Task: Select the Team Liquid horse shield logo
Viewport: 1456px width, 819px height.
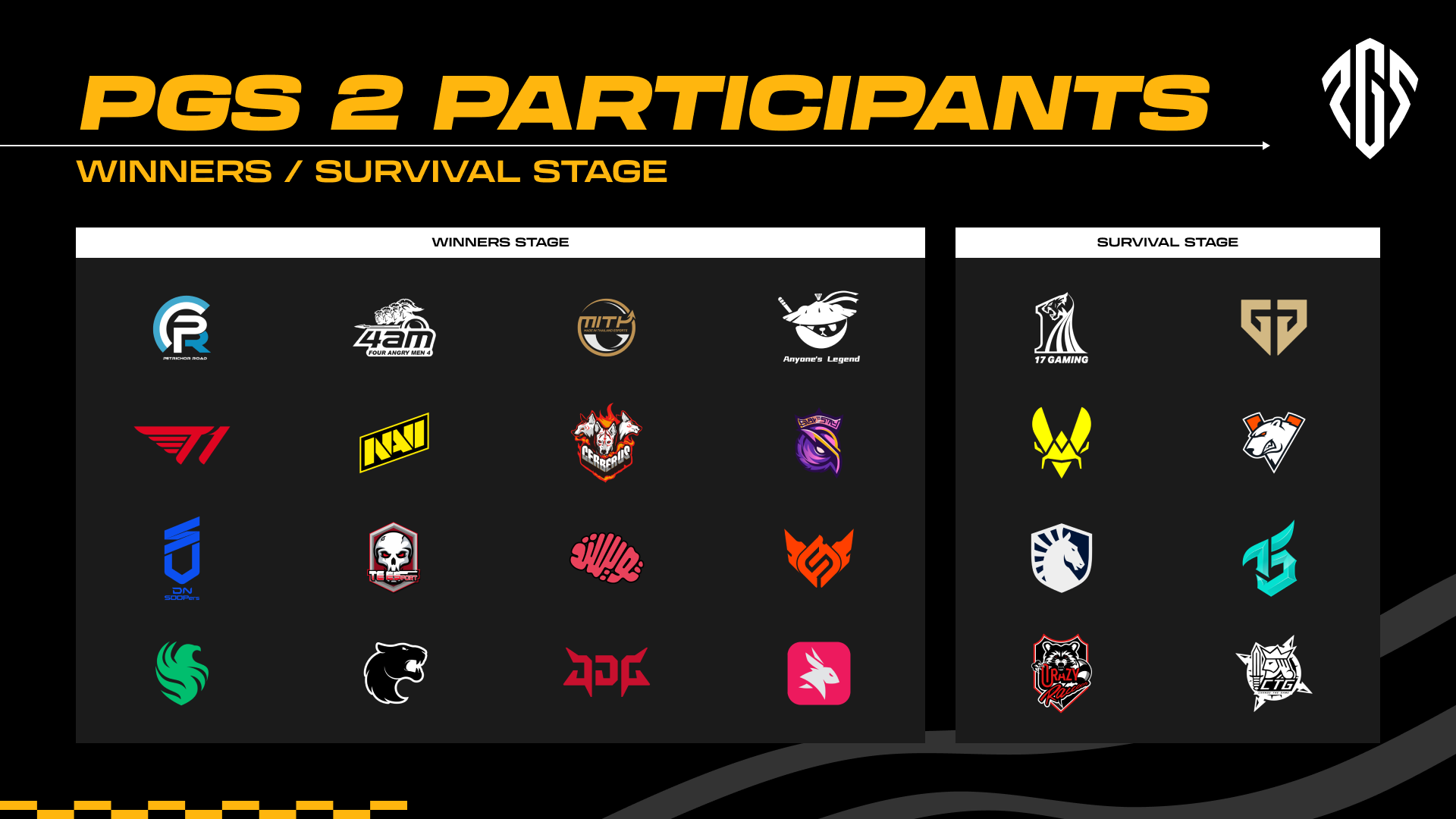Action: tap(1062, 558)
